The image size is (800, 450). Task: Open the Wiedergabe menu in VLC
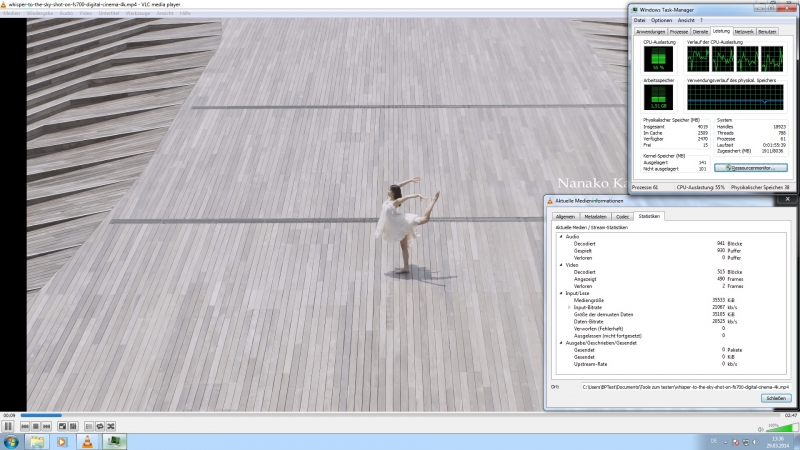(x=40, y=13)
